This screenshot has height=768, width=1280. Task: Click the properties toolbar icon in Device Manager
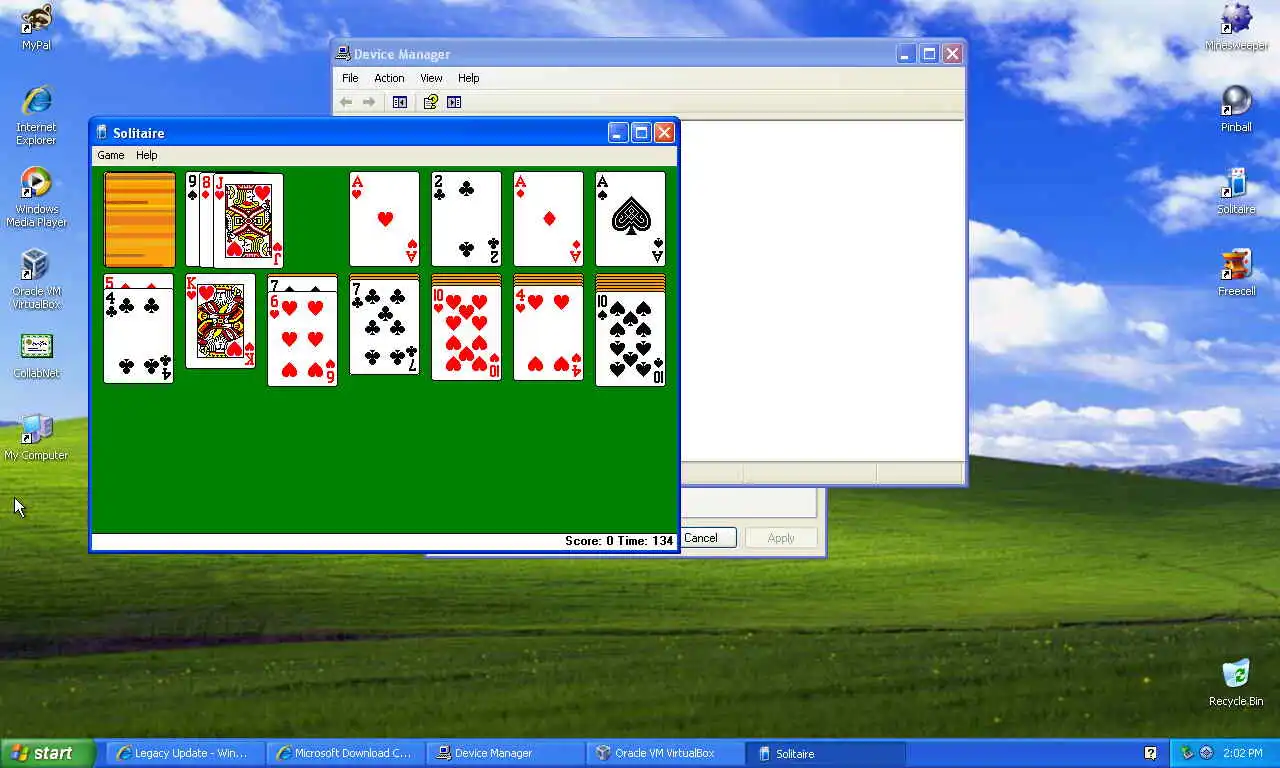[431, 102]
